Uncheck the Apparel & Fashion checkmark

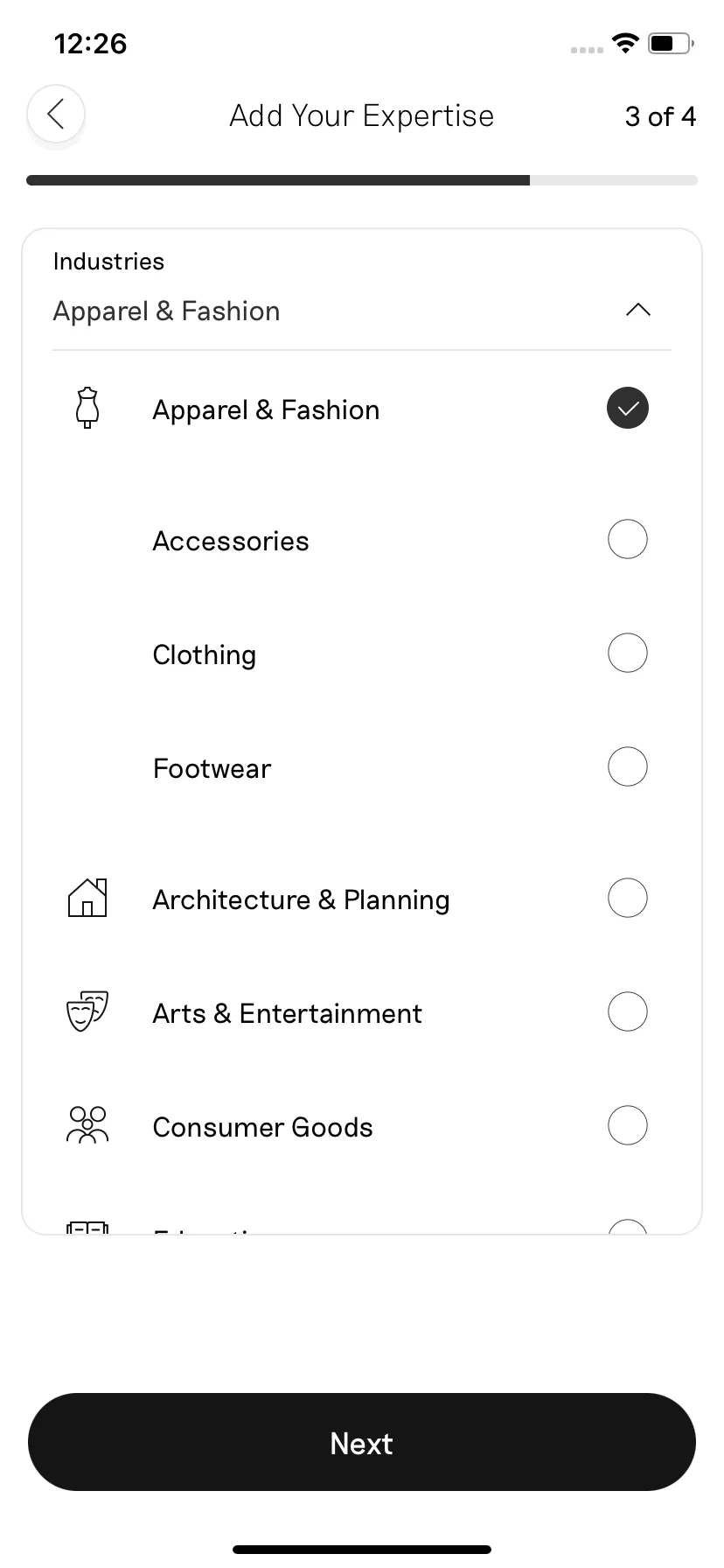point(628,408)
